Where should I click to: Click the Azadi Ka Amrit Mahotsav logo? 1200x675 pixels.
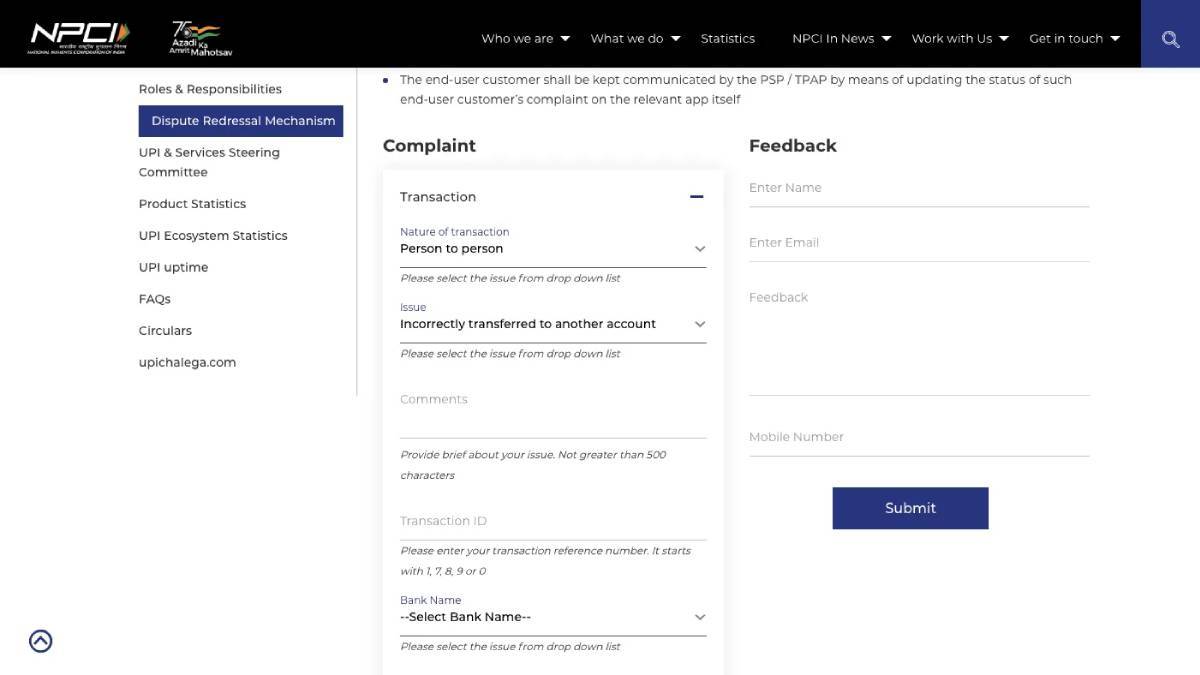[200, 38]
